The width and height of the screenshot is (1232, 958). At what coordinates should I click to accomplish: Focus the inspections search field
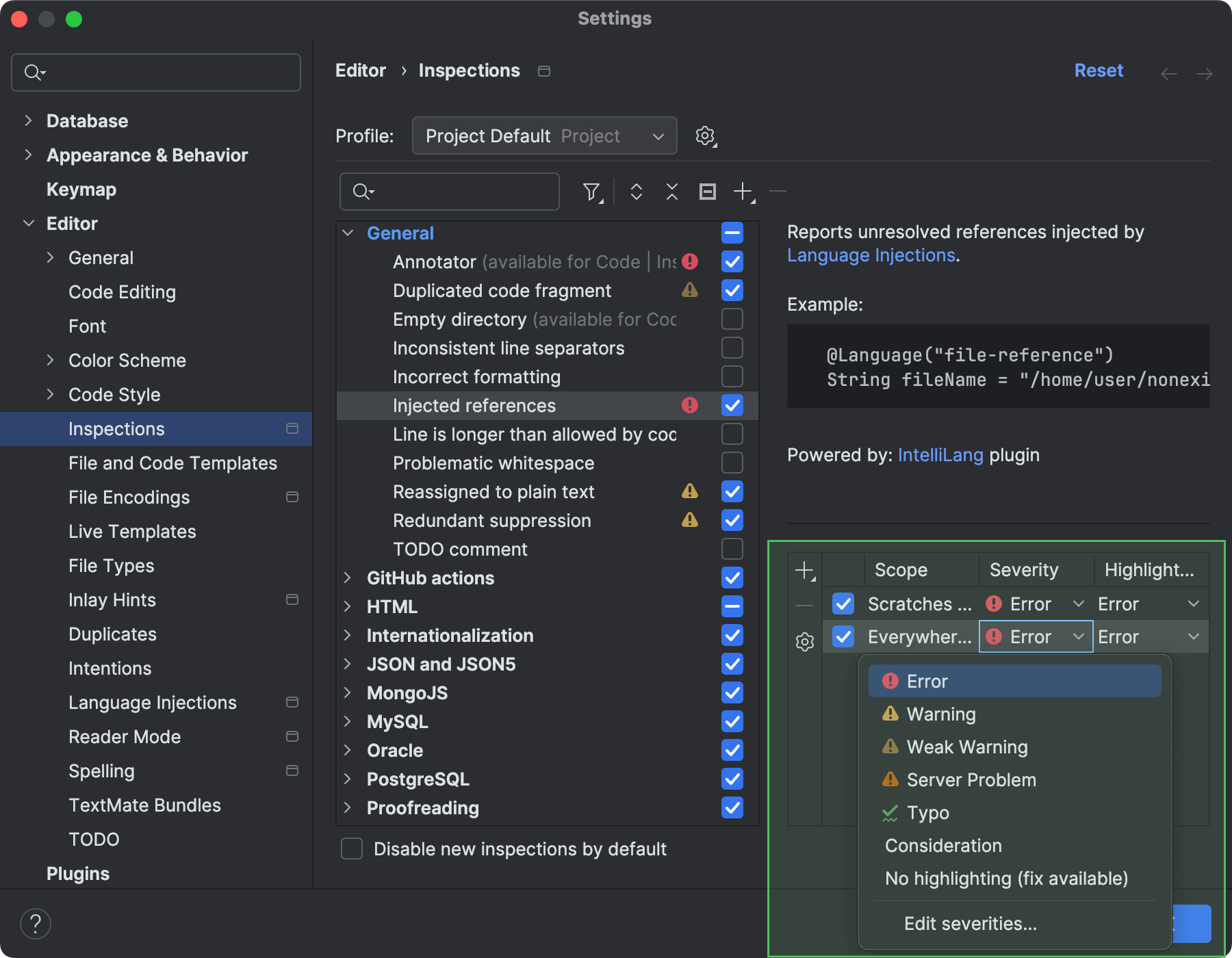pos(450,192)
